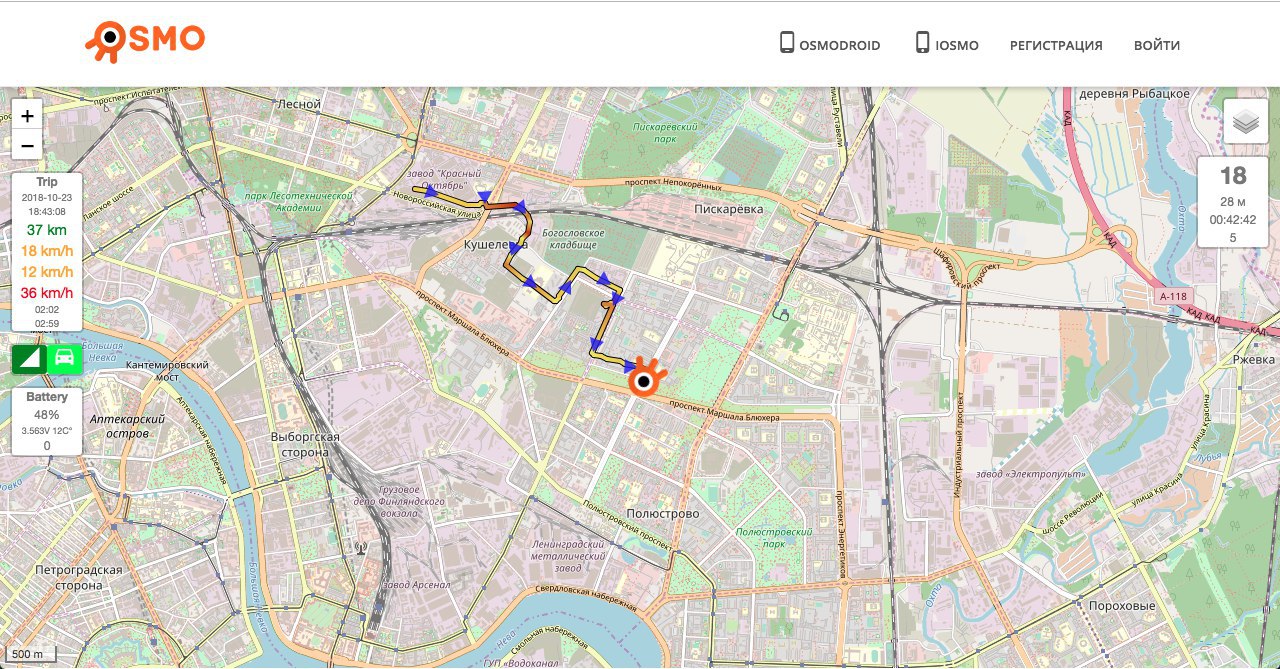Click the 28 м reading in the info panel
The image size is (1280, 669).
(1233, 201)
